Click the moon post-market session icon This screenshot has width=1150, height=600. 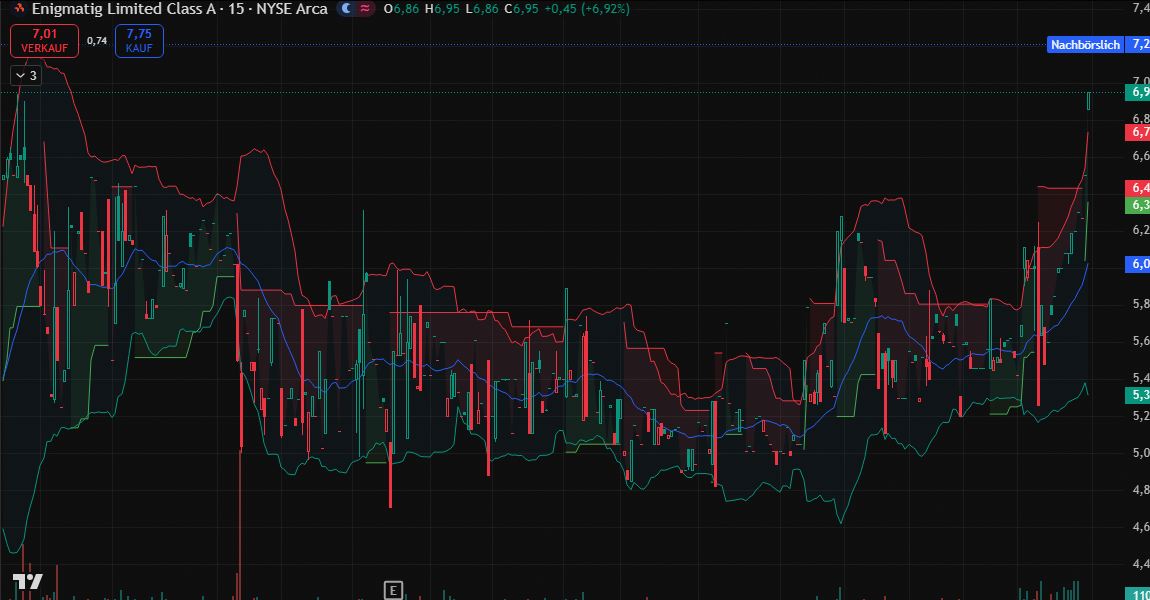click(346, 9)
